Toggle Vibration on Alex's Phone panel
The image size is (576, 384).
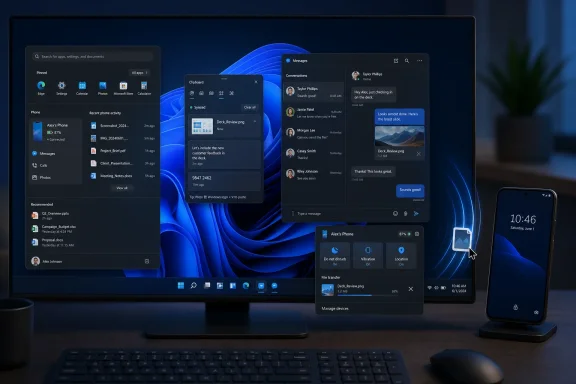(368, 255)
